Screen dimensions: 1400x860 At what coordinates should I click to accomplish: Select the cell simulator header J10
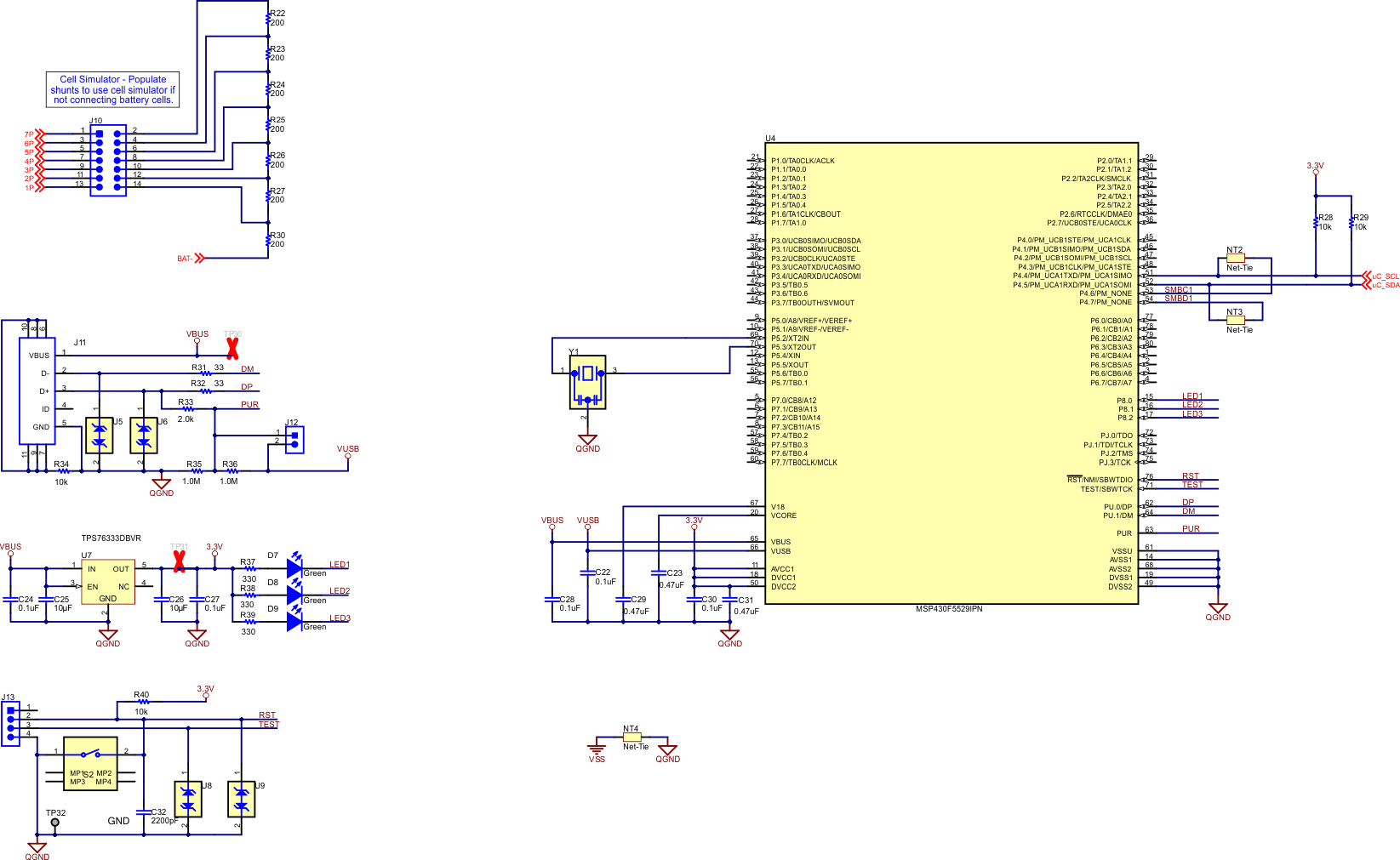[107, 160]
